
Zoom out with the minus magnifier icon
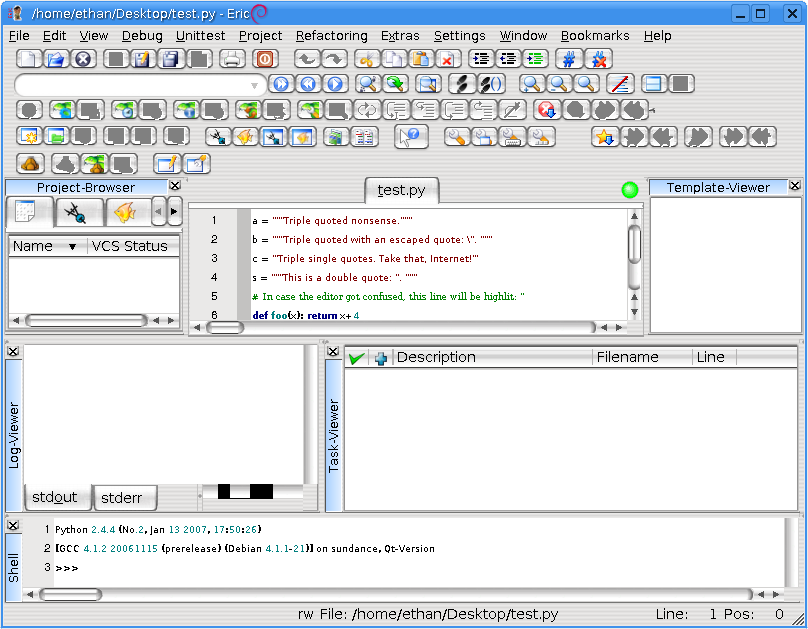pyautogui.click(x=559, y=83)
